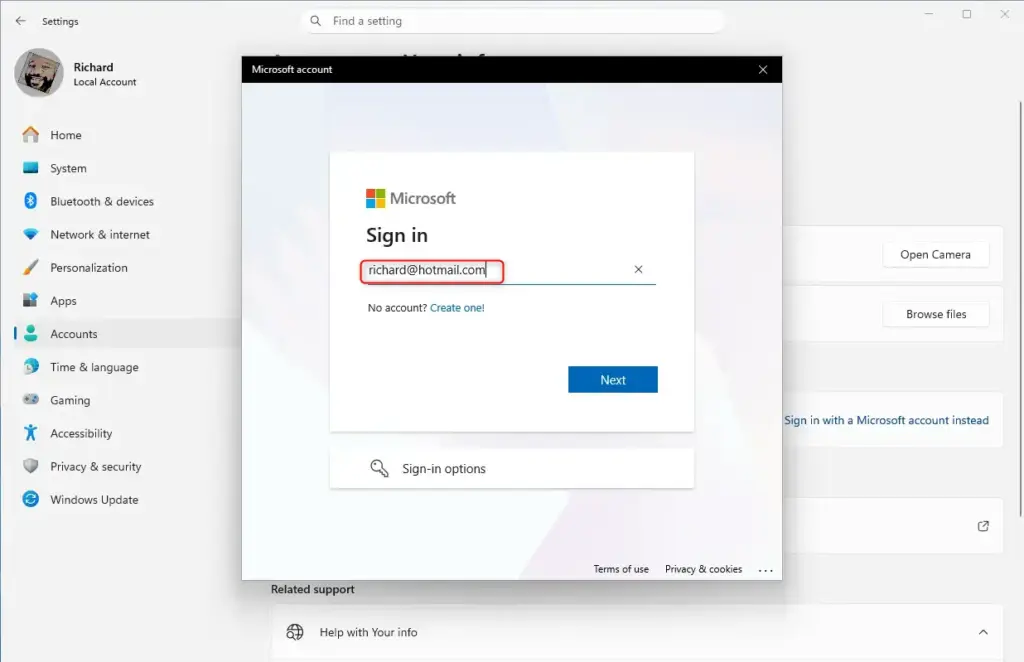The width and height of the screenshot is (1024, 662).
Task: Go to System settings
Action: pyautogui.click(x=69, y=168)
